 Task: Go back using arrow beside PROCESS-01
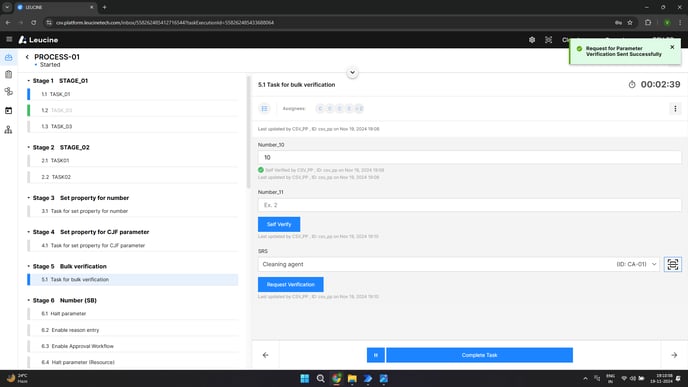point(27,57)
